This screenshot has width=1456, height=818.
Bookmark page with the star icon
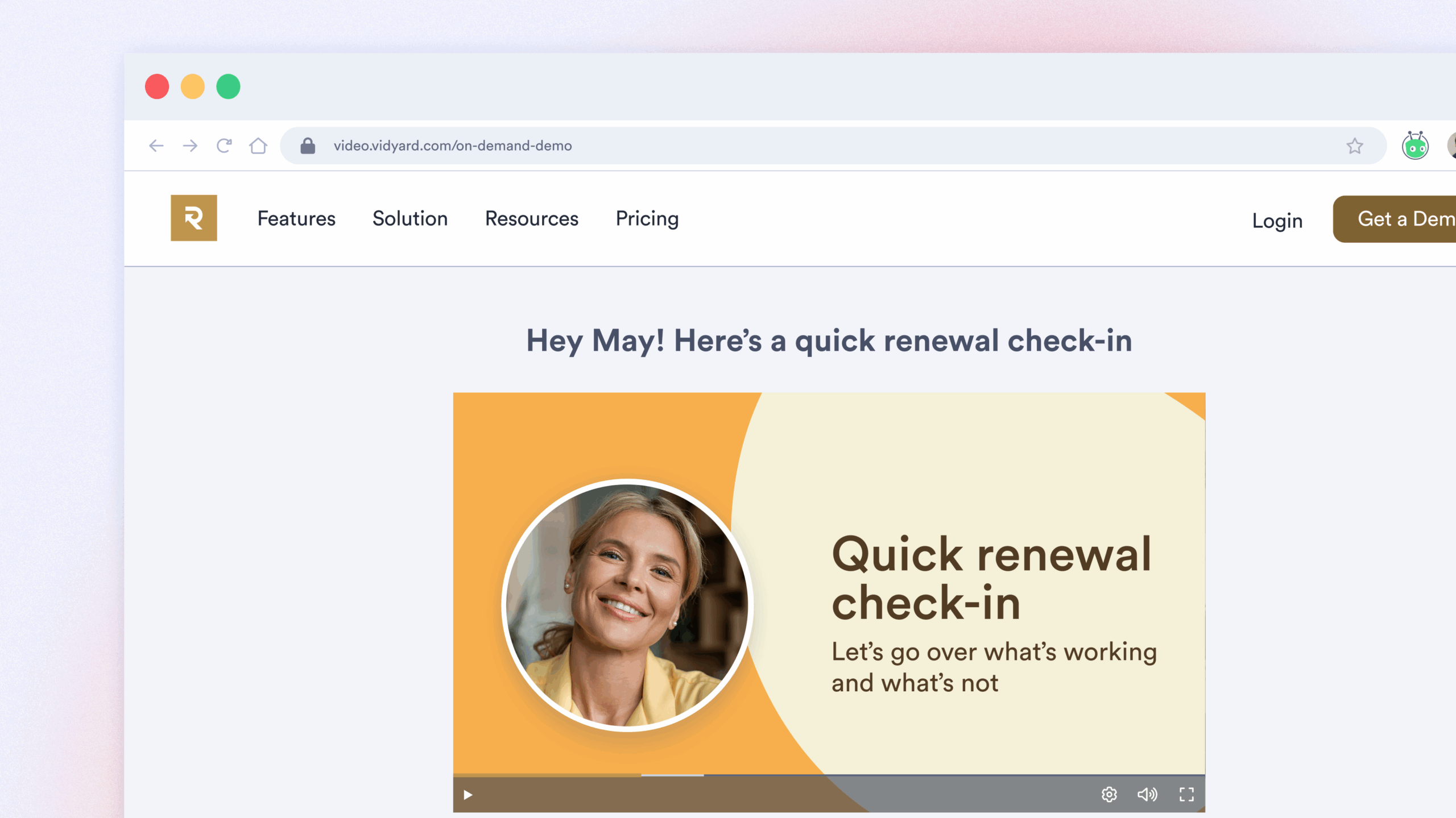point(1355,146)
